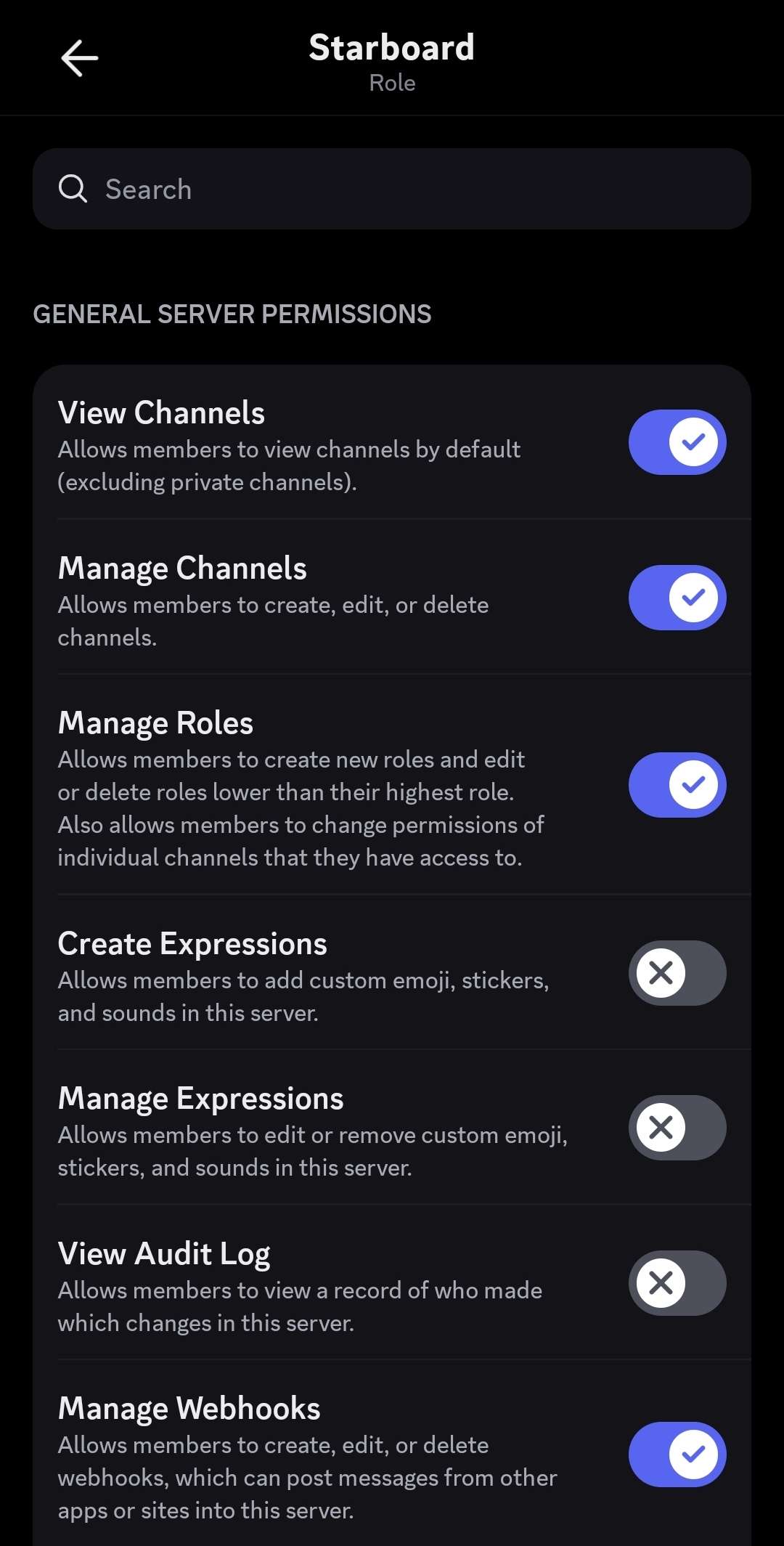The width and height of the screenshot is (784, 1546).
Task: Type in the Search permissions field
Action: point(407,189)
